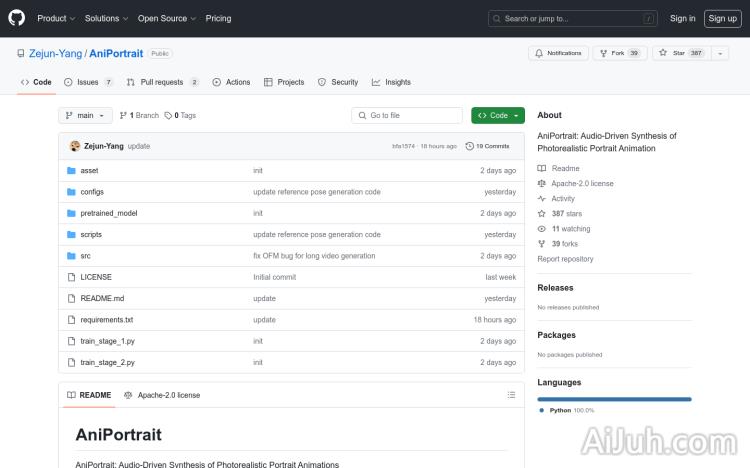Show the Apache-2.0 license tab

[162, 395]
